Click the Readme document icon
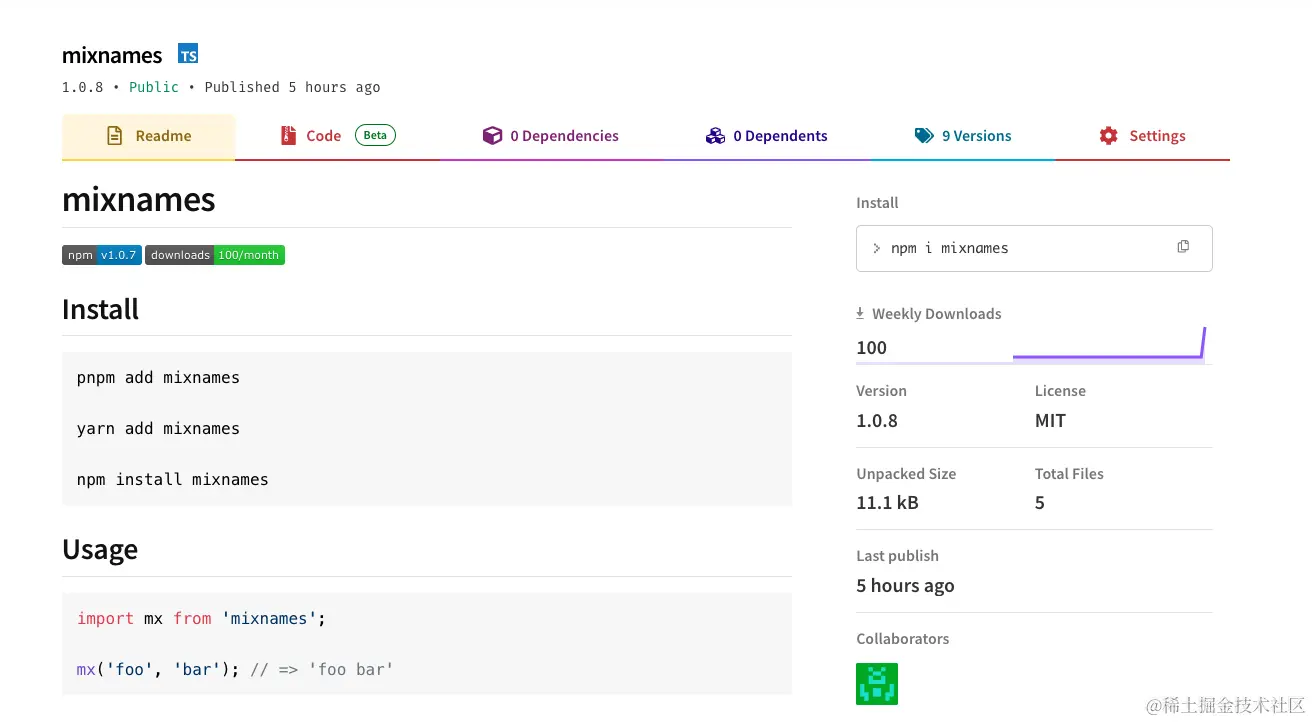The image size is (1312, 722). [x=115, y=136]
